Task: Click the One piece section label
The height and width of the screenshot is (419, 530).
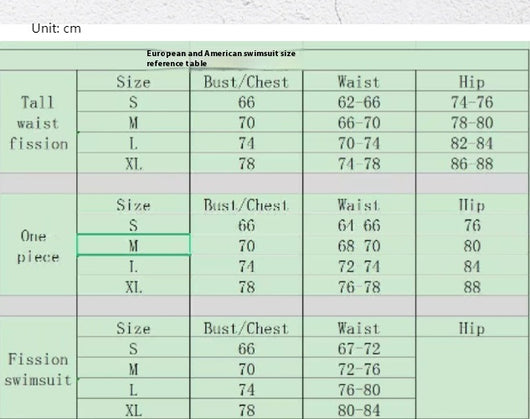Action: click(37, 246)
